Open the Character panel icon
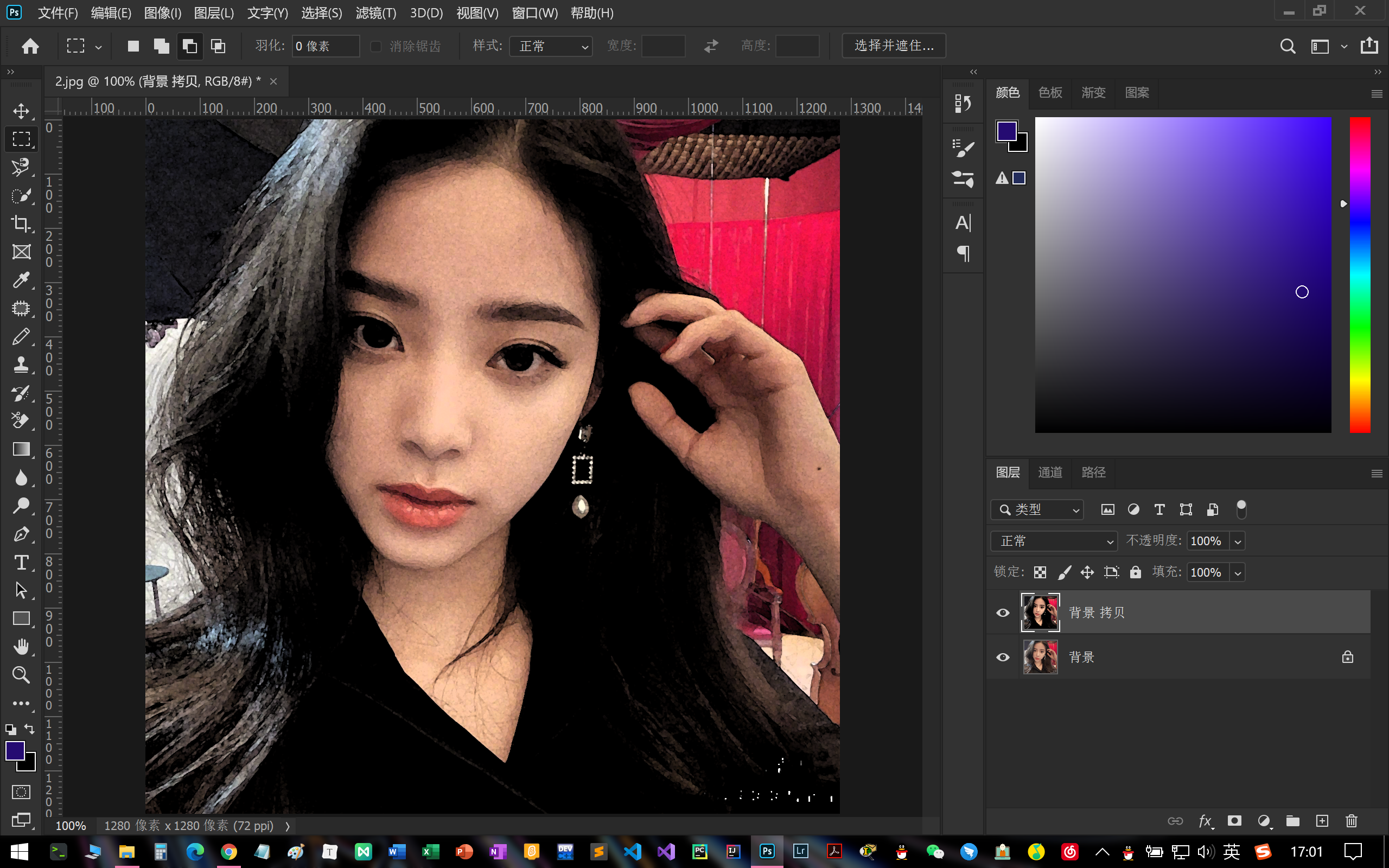This screenshot has width=1389, height=868. [963, 223]
